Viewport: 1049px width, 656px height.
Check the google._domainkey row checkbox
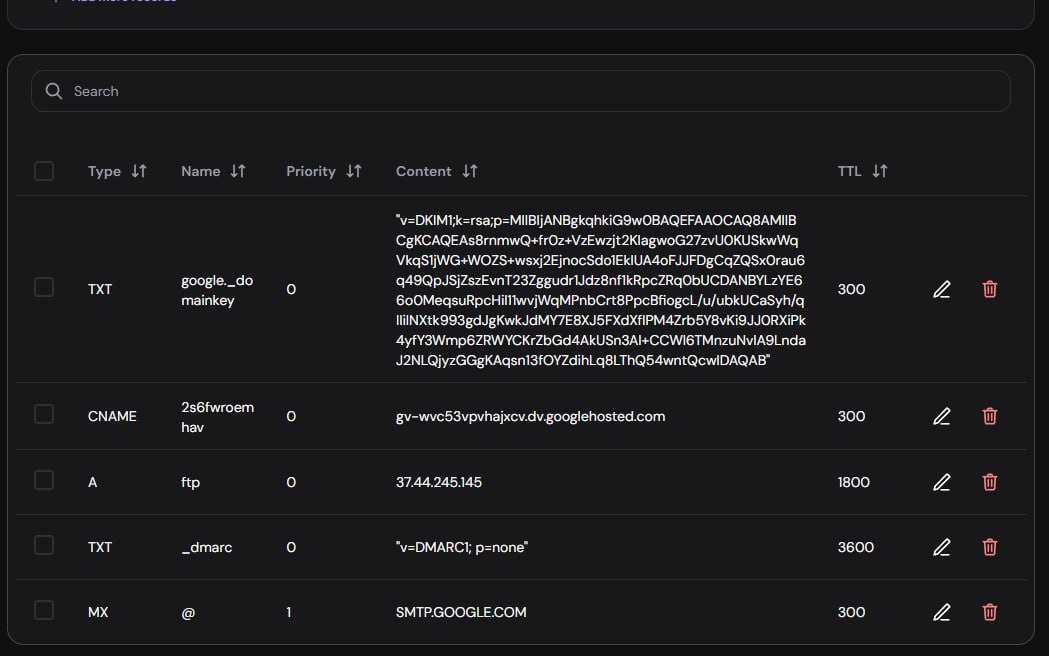tap(44, 288)
